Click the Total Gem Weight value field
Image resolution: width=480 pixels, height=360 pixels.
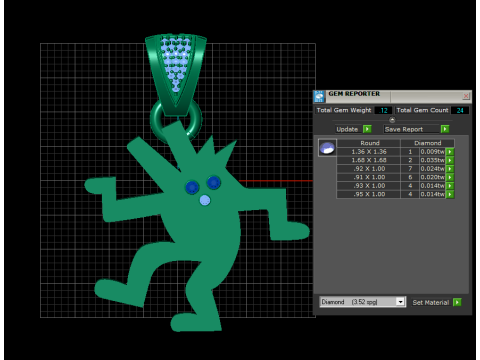pyautogui.click(x=383, y=110)
